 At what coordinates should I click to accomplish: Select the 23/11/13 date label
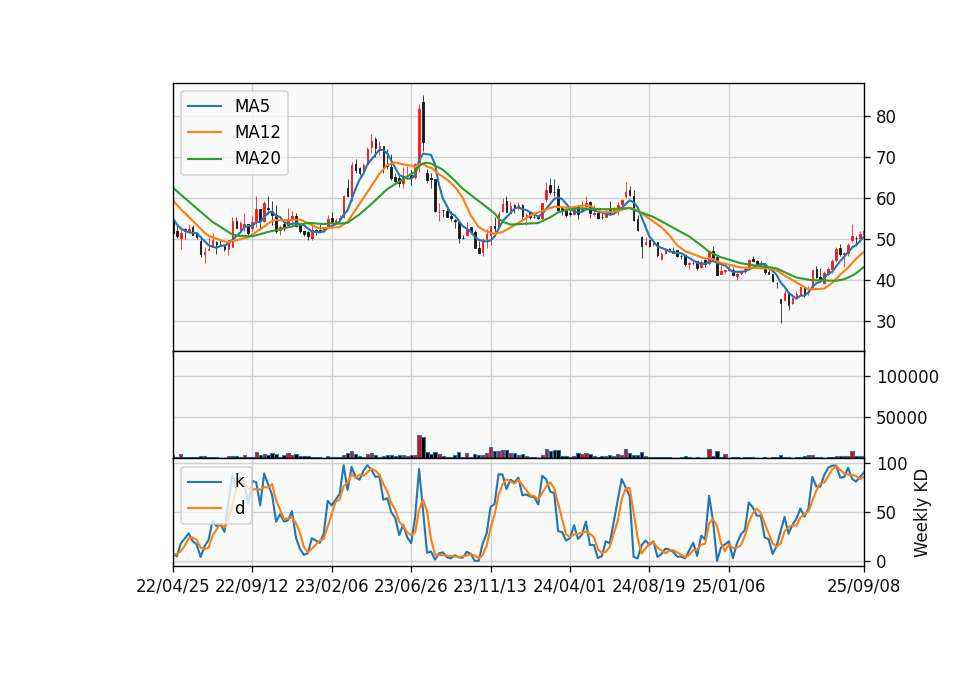coord(490,586)
